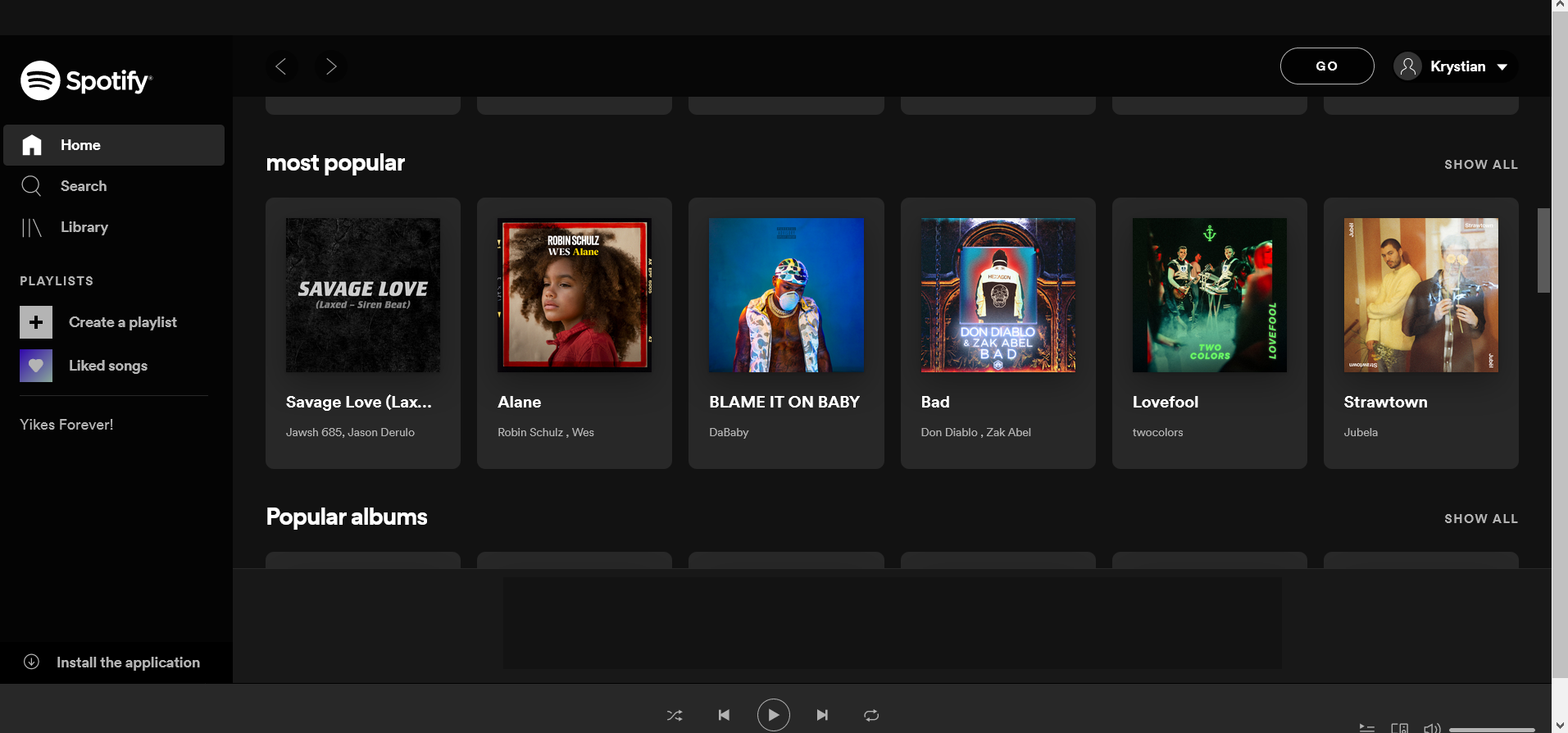Open the Savage Love cover art
Image resolution: width=1568 pixels, height=733 pixels.
[x=363, y=295]
